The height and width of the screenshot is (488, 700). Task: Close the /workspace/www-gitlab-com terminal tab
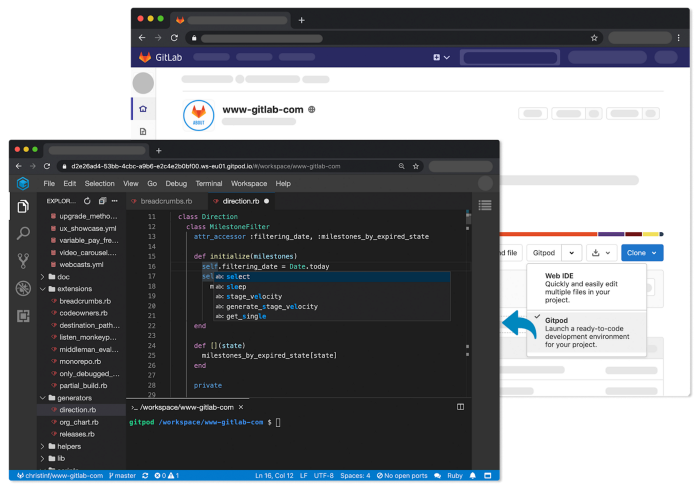(241, 407)
